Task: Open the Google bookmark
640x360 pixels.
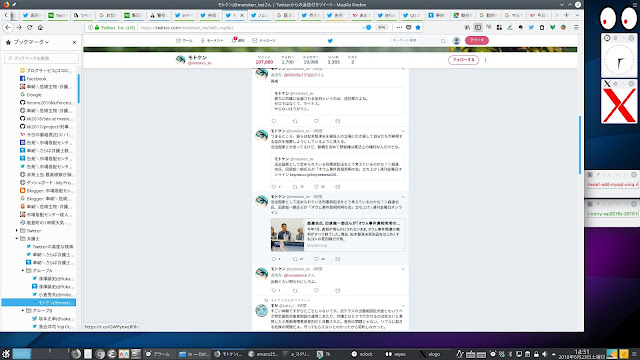Action: point(34,94)
